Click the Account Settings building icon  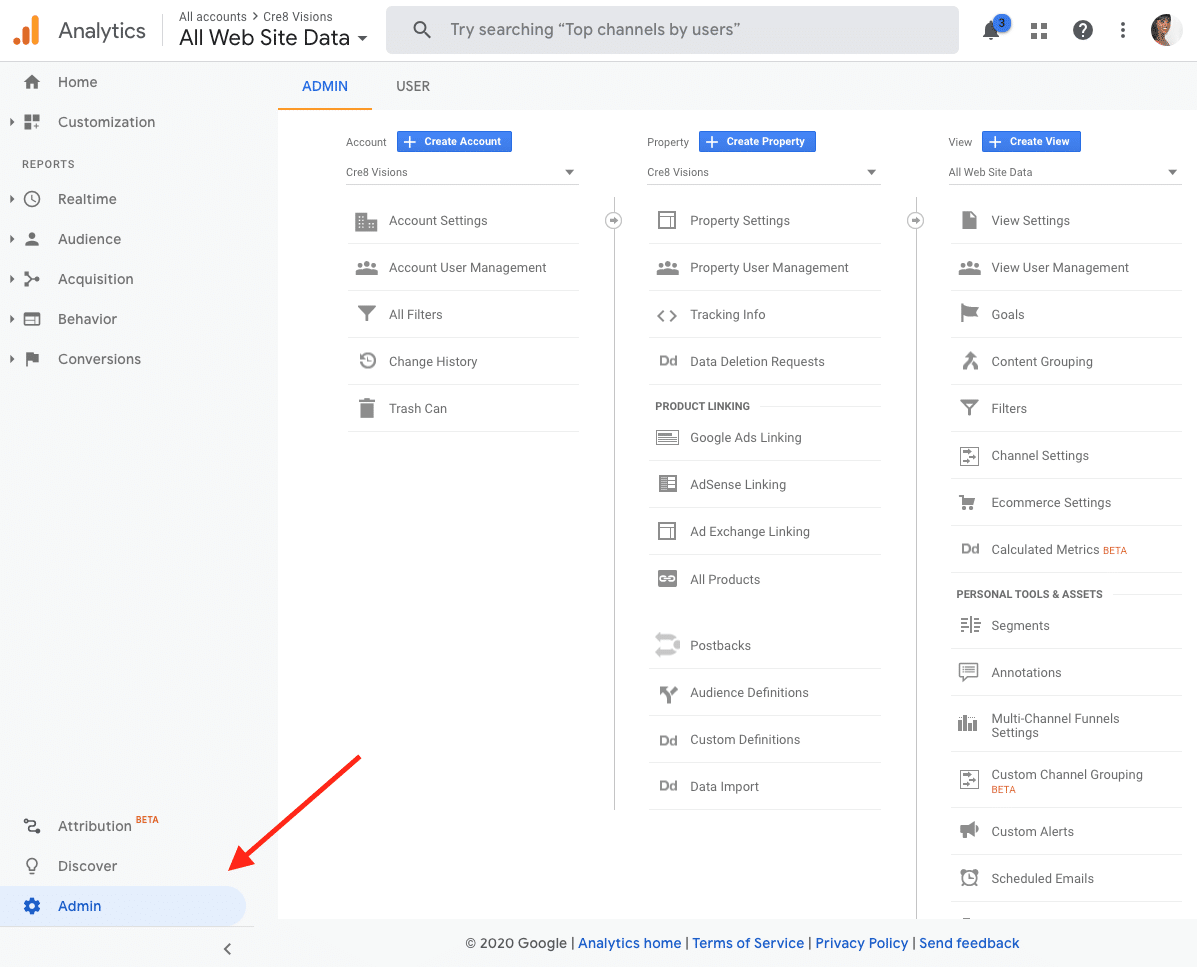click(366, 221)
